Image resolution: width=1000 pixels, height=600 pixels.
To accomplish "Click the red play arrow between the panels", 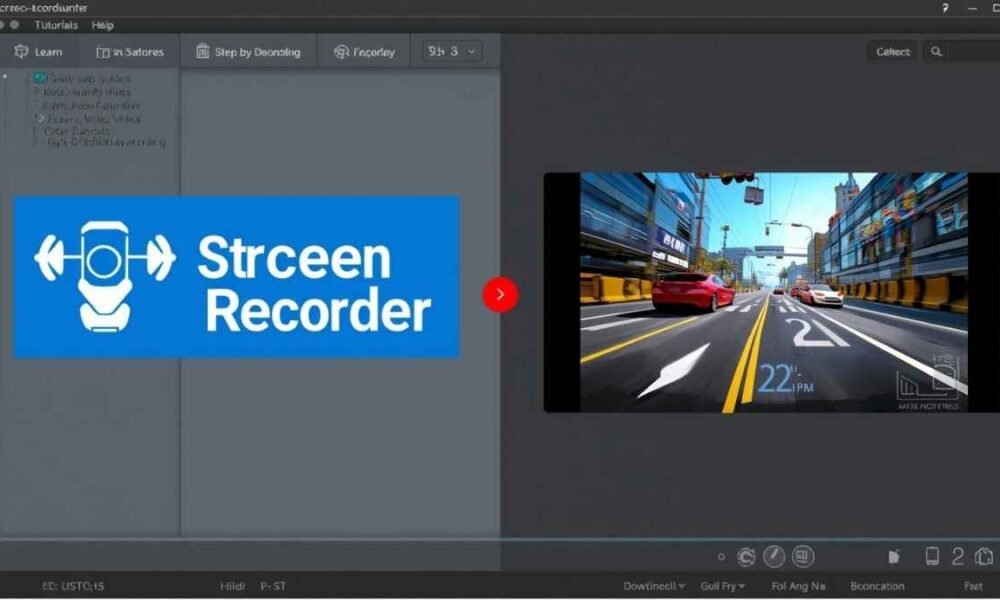I will tap(500, 294).
